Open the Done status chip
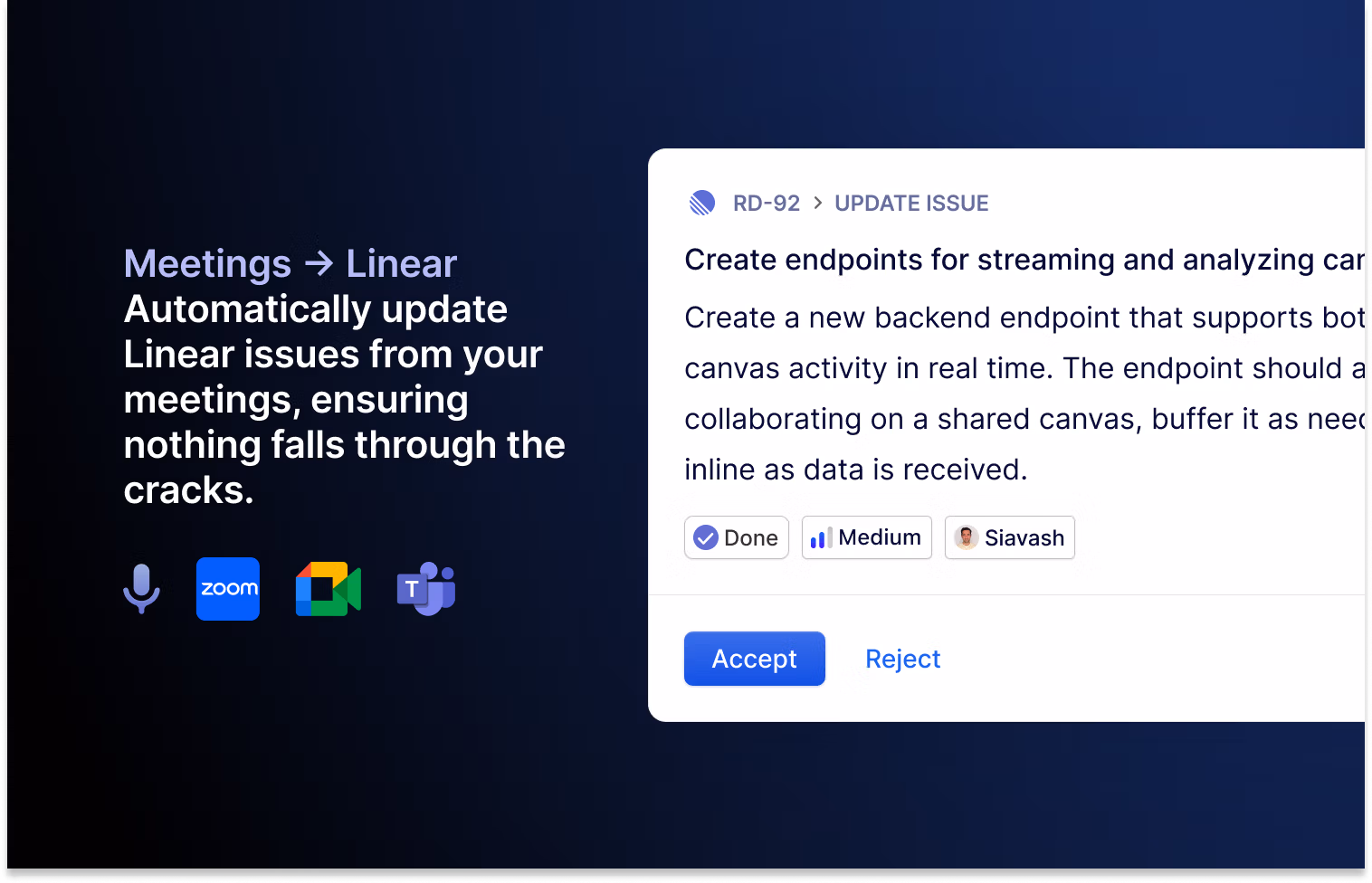Image resolution: width=1372 pixels, height=883 pixels. click(x=737, y=537)
